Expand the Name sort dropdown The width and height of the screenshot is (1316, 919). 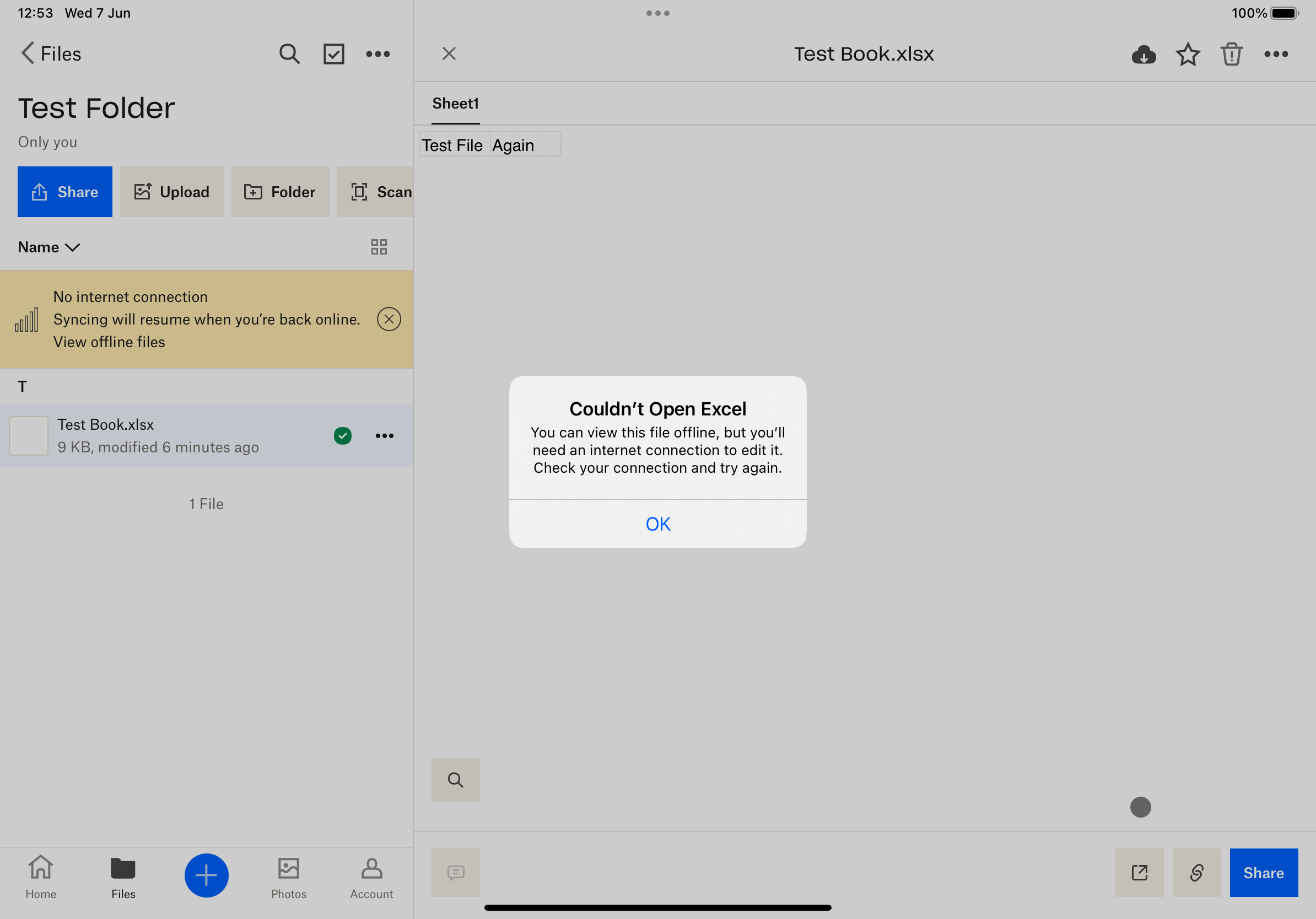[49, 247]
